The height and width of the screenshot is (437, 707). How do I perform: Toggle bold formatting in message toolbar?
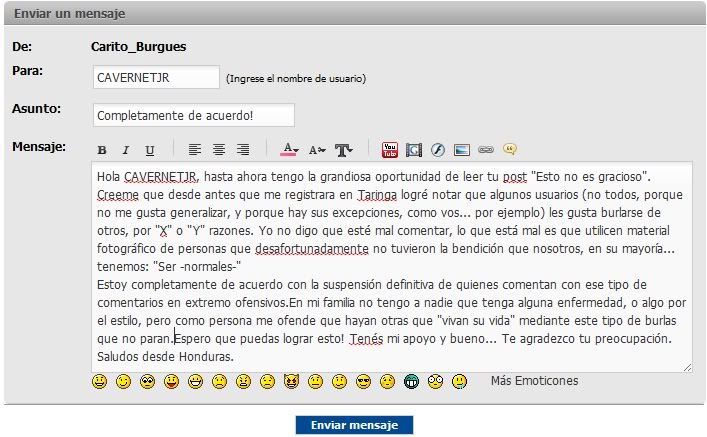click(102, 150)
